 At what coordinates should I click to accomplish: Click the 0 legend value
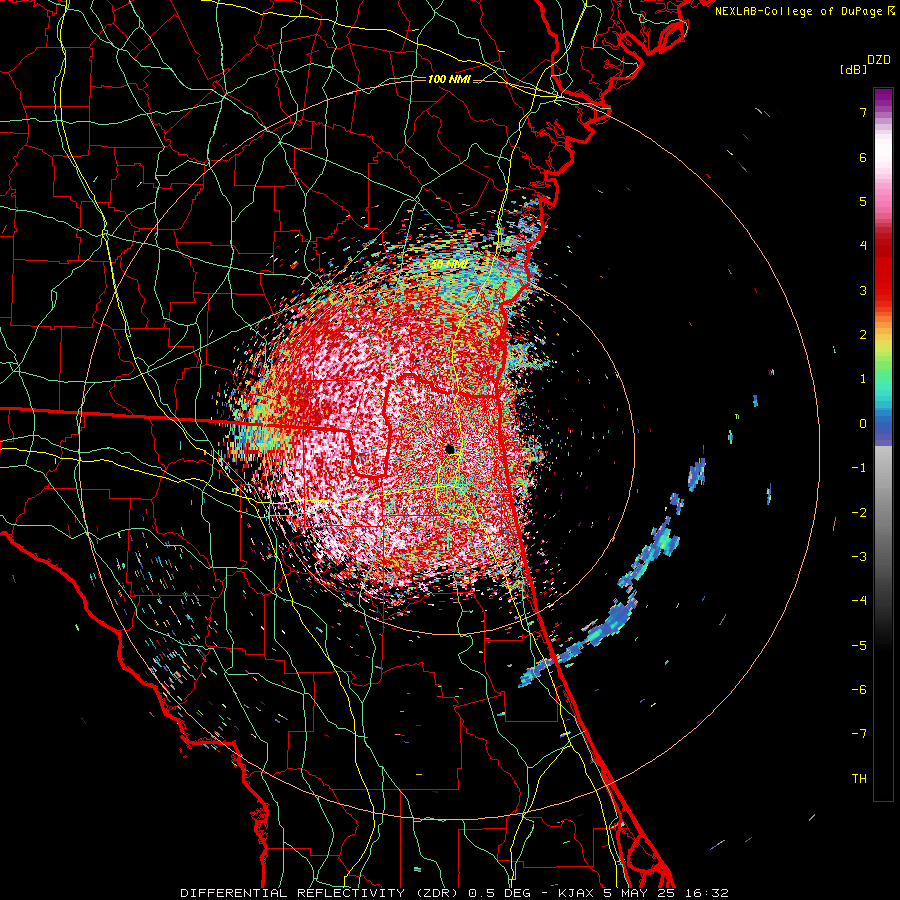pos(863,424)
